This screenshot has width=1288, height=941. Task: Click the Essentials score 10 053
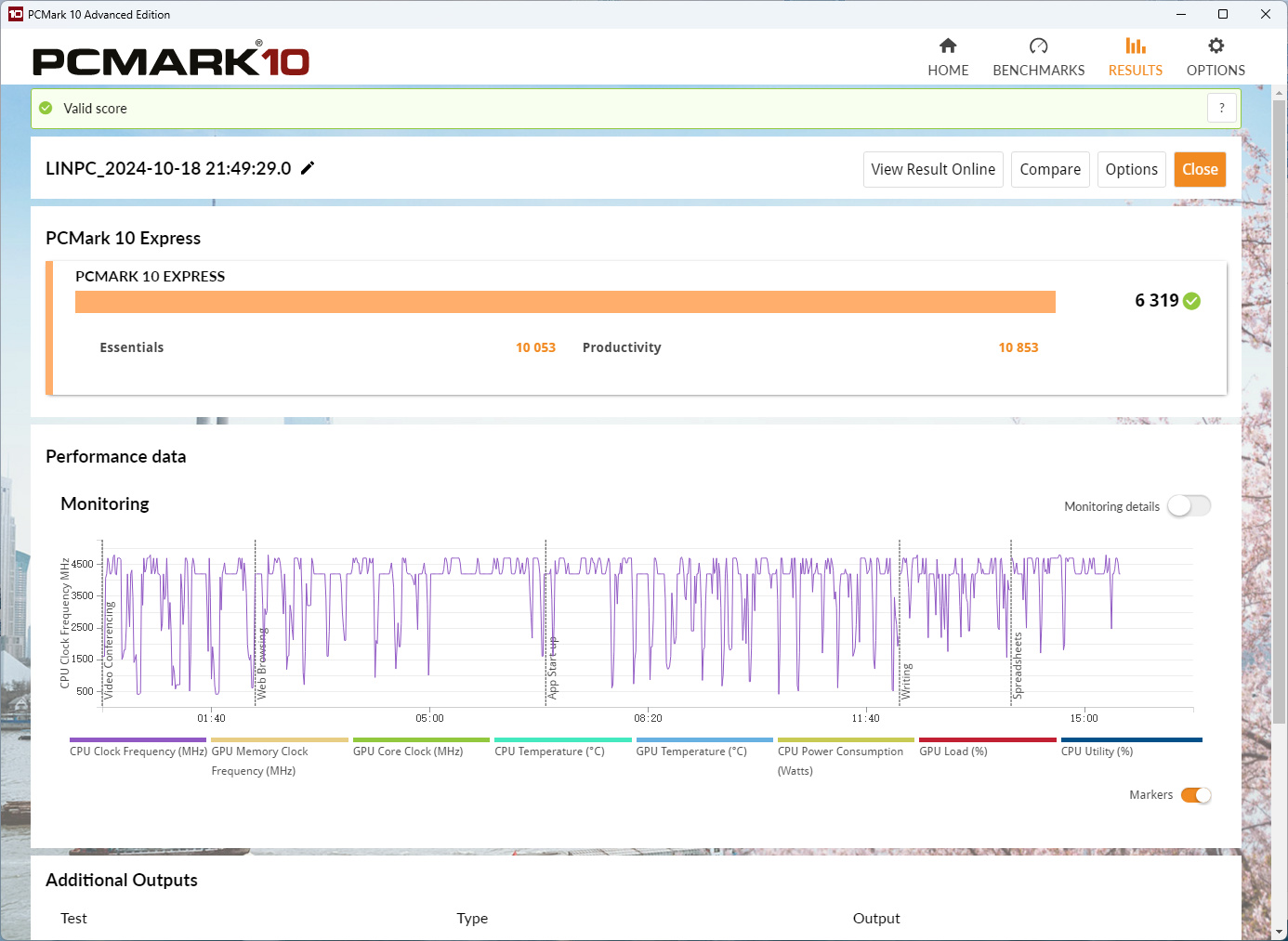(535, 347)
